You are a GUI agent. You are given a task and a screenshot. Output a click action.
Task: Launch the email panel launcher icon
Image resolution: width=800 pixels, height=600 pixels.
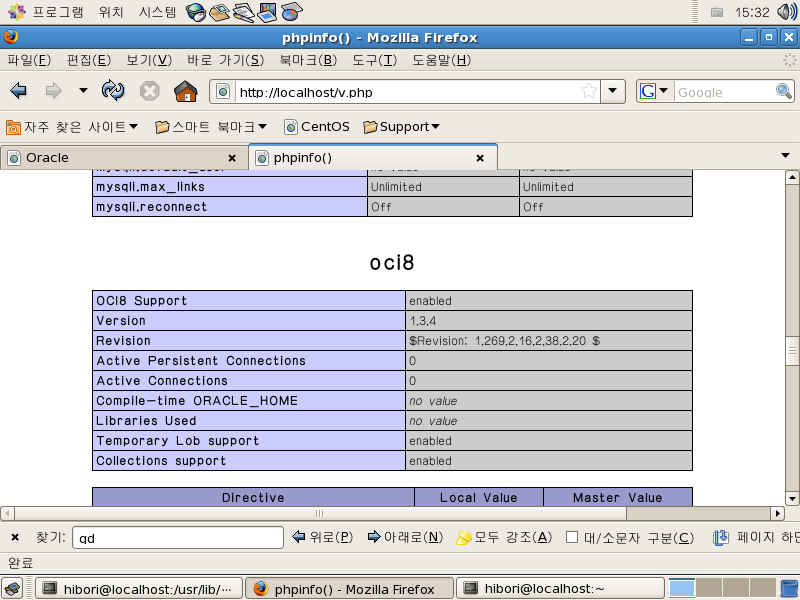220,12
